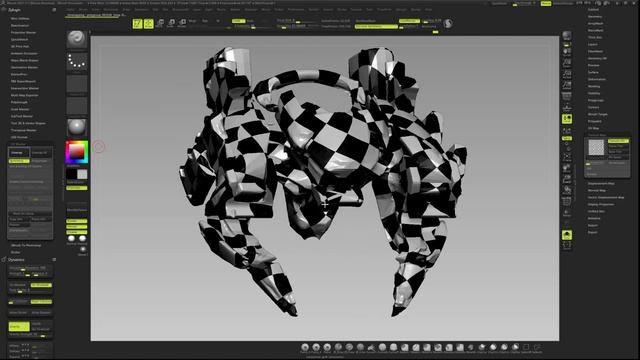Toggle Edit mode button in top toolbar
This screenshot has width=640, height=360.
(138, 23)
